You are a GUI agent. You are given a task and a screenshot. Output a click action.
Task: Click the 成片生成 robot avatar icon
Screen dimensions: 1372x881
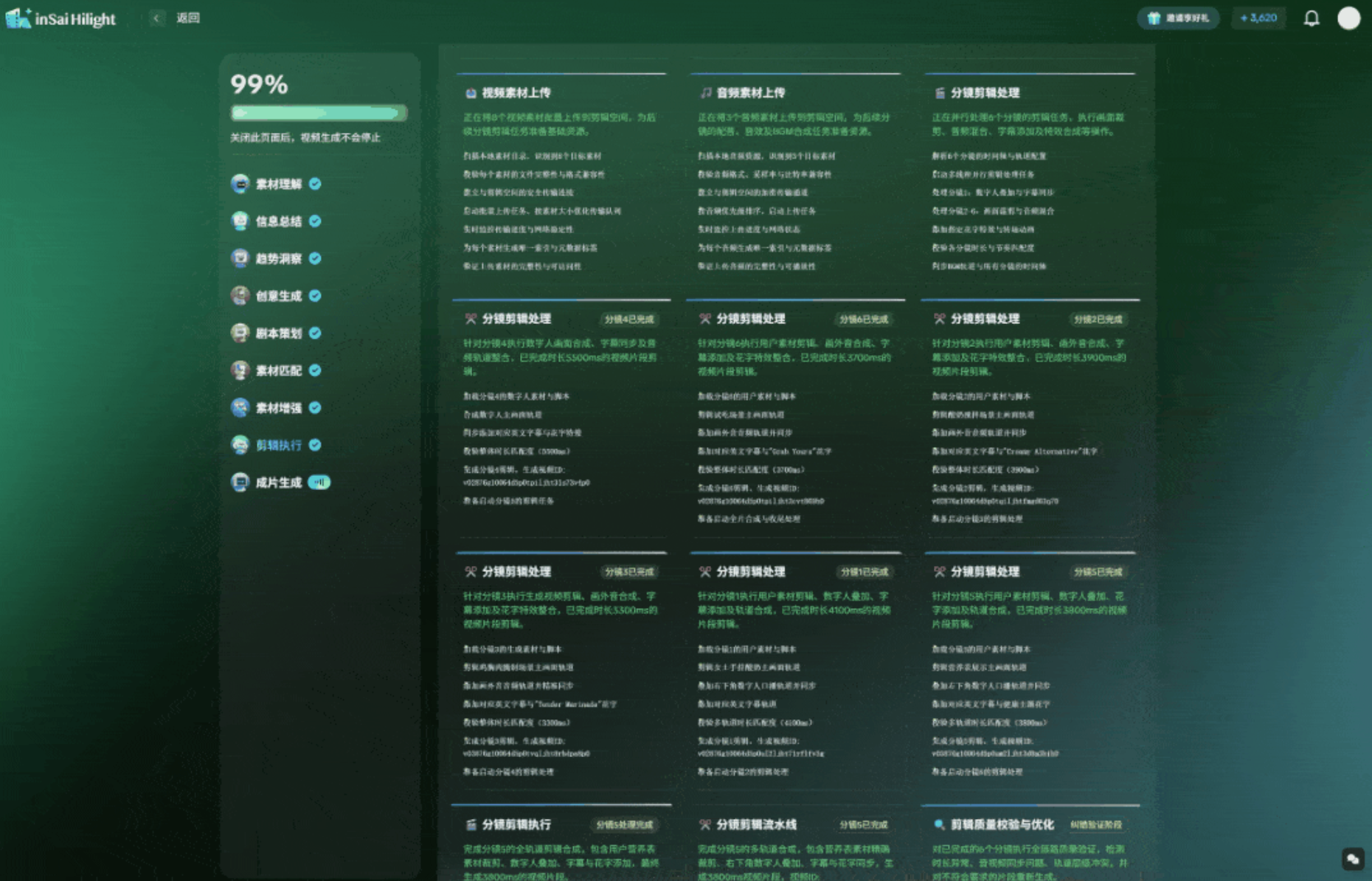[240, 483]
